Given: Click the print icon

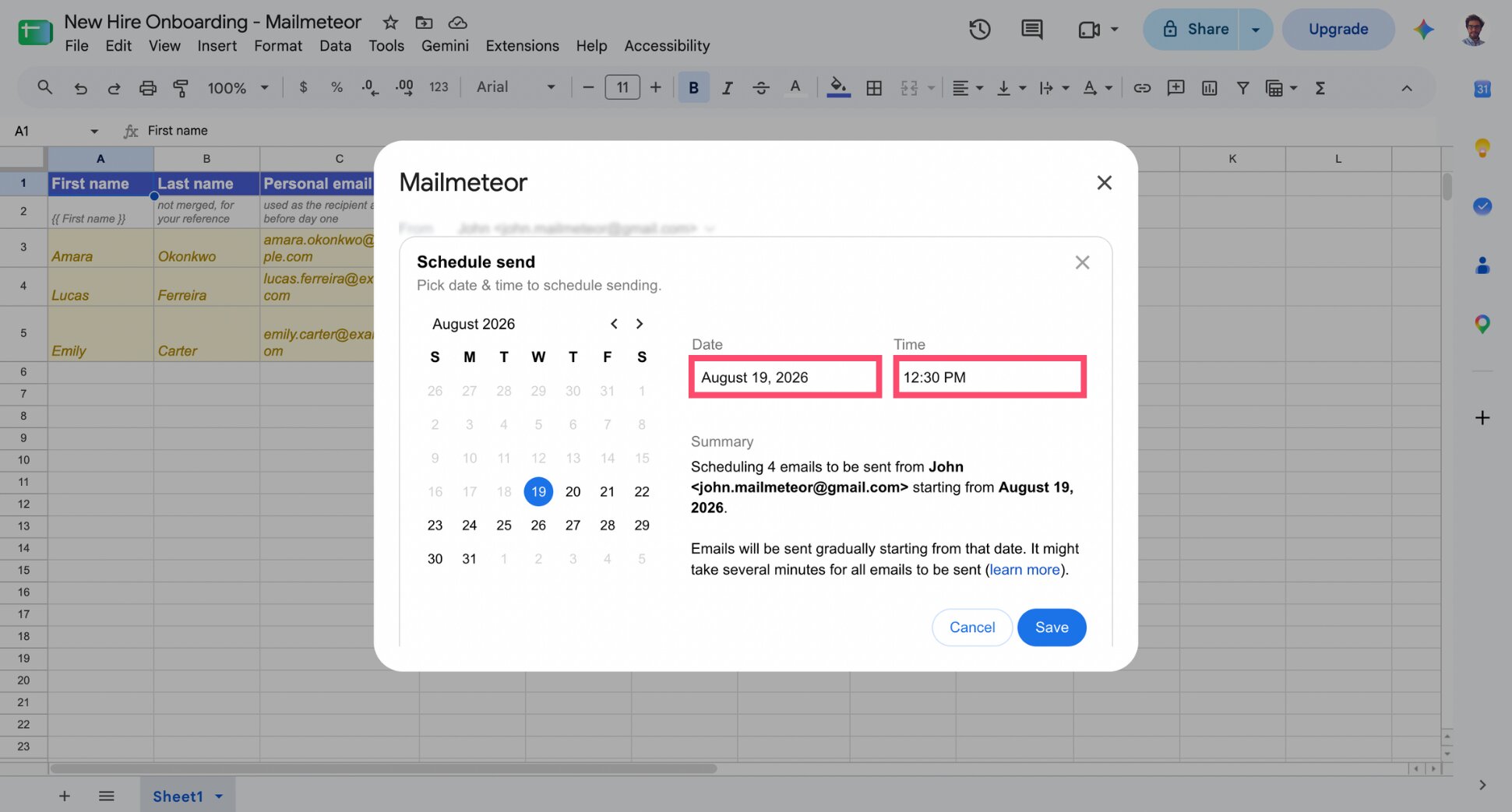Looking at the screenshot, I should [147, 88].
